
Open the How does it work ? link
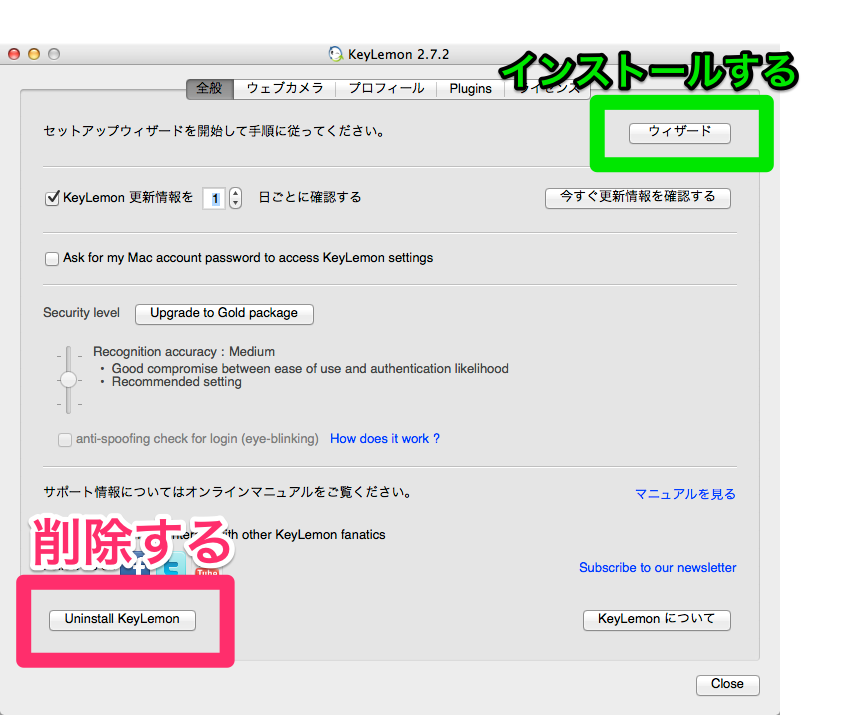click(385, 439)
